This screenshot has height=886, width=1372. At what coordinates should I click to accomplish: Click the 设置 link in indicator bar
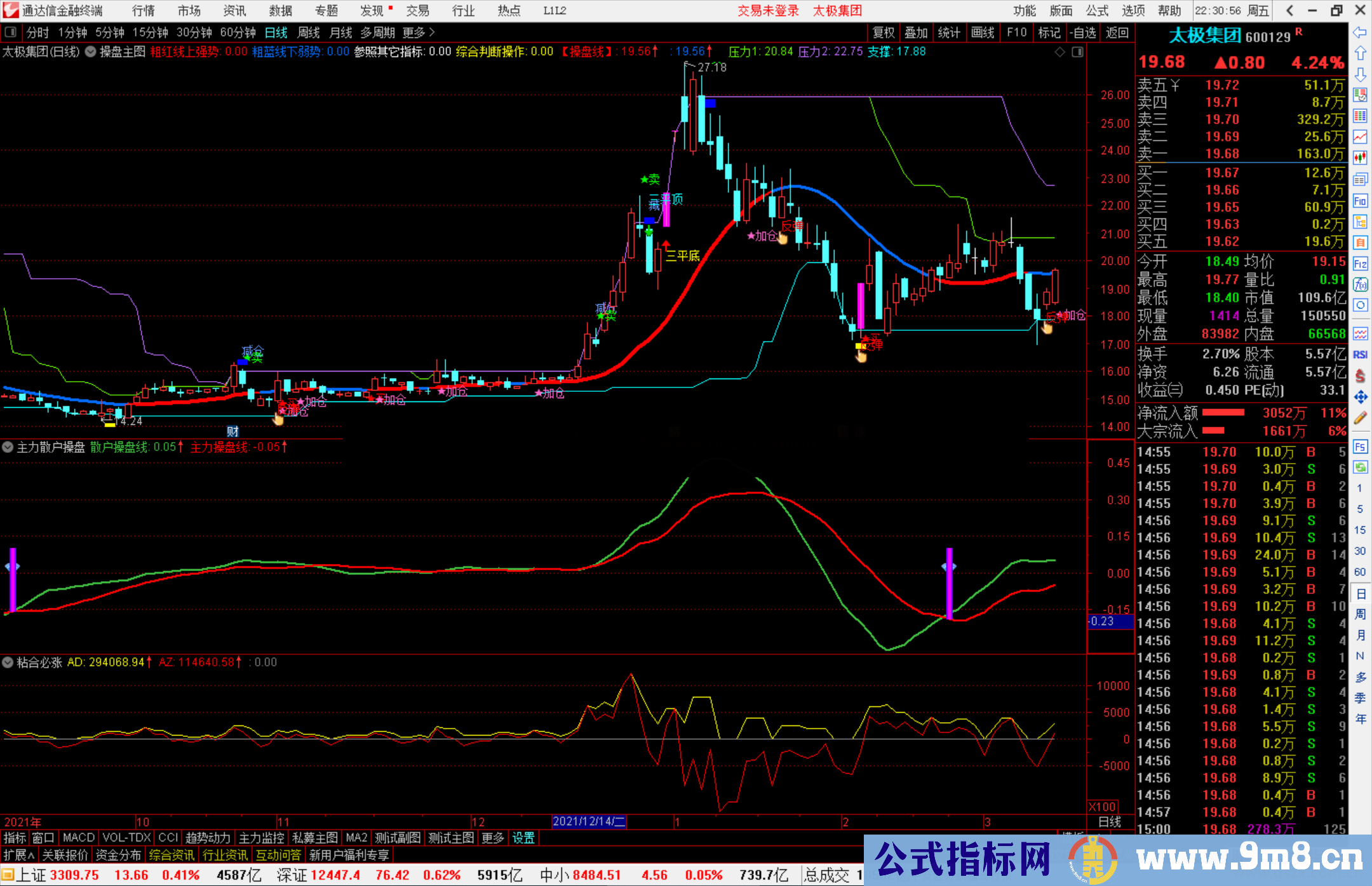point(523,838)
